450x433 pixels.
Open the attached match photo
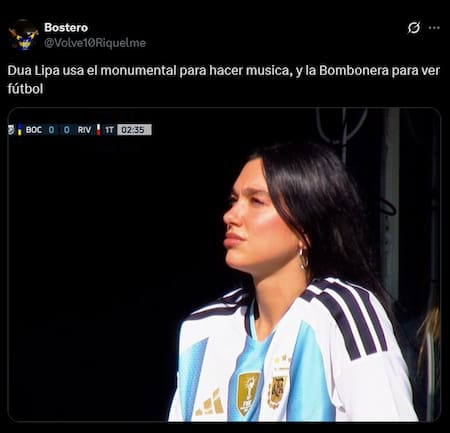(x=224, y=265)
